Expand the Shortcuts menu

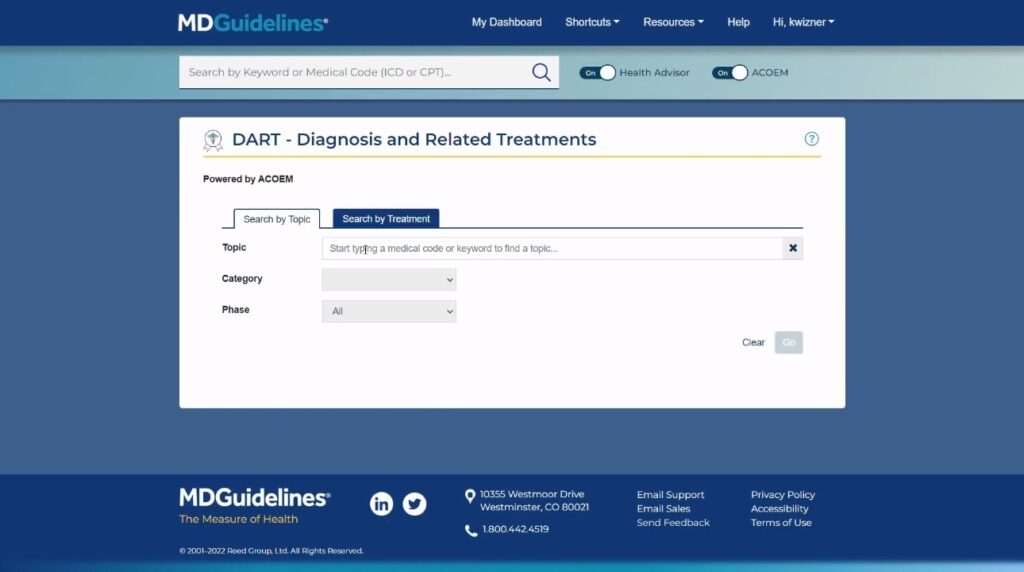click(592, 22)
